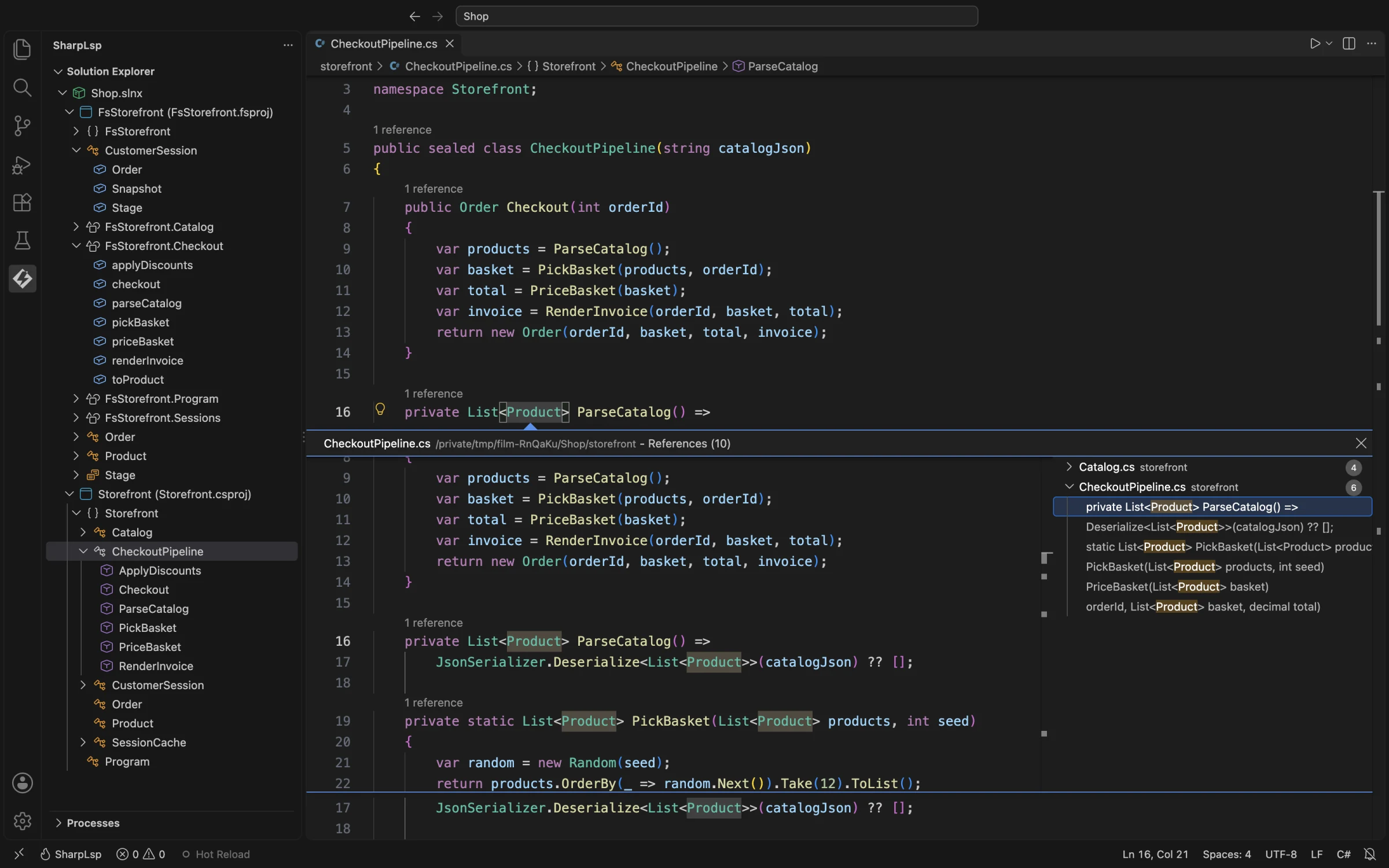Open errors and warnings count in status bar

tap(141, 854)
